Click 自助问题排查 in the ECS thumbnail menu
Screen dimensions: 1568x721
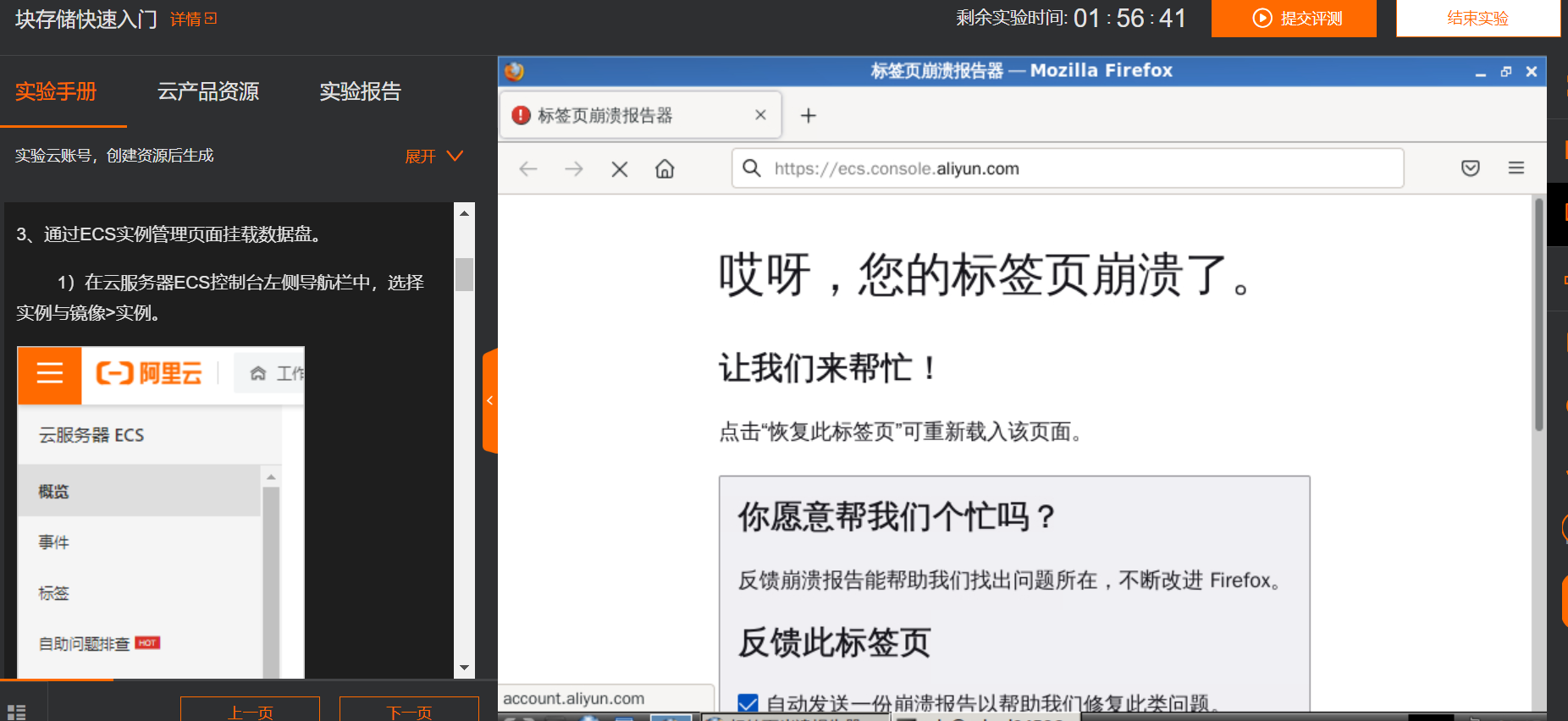pos(84,644)
